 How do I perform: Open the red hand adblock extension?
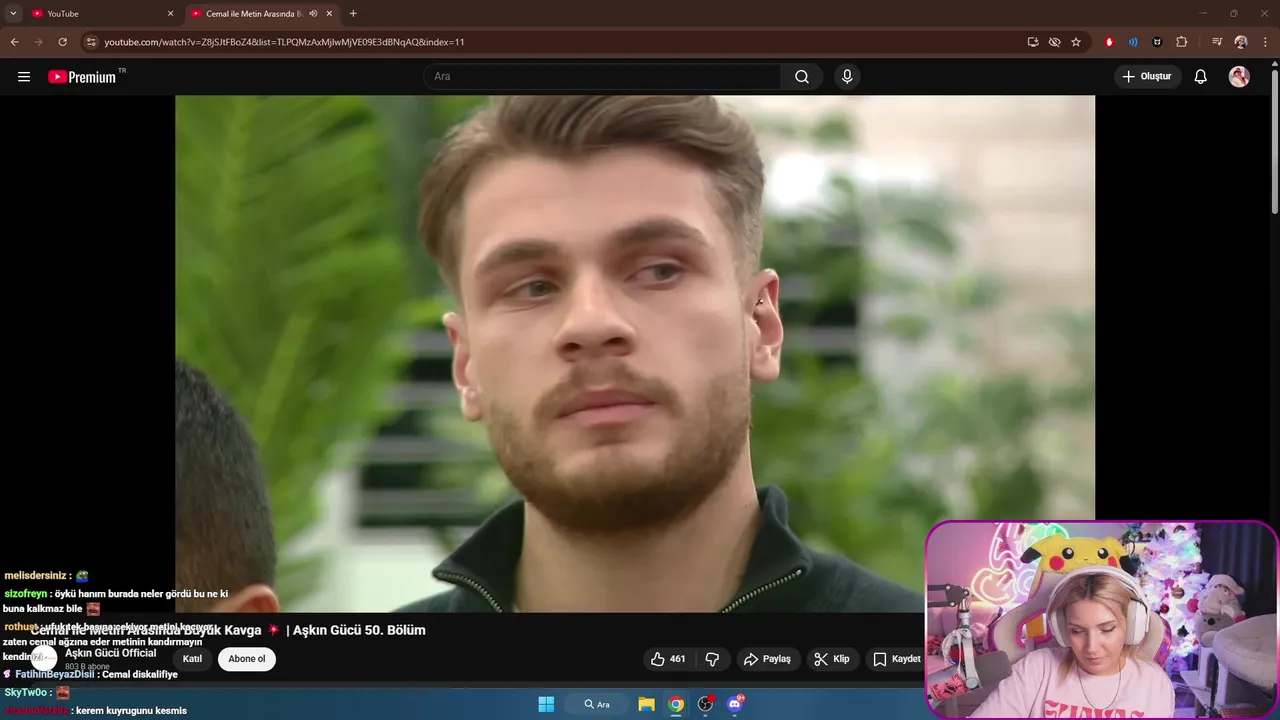pos(1109,42)
